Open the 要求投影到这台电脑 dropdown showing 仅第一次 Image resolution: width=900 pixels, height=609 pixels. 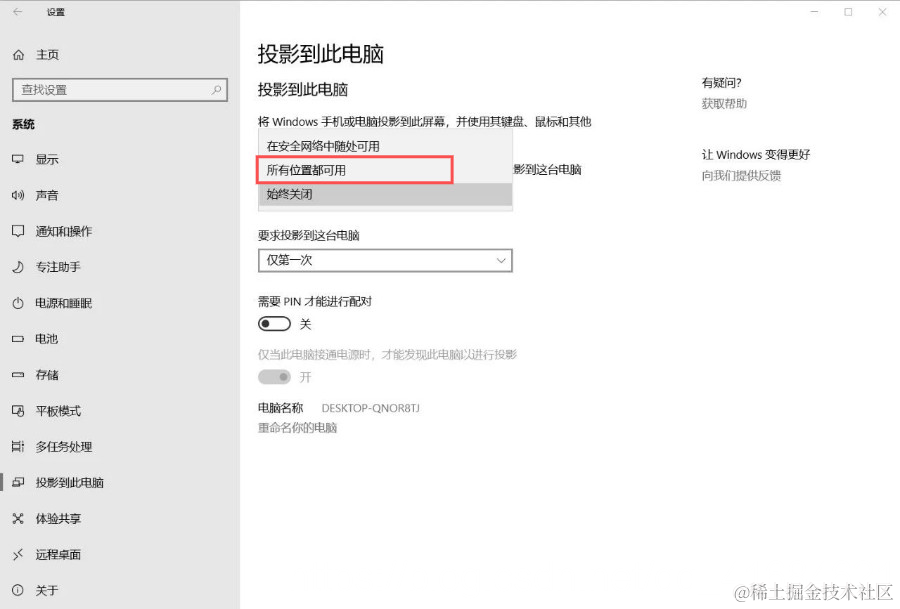[385, 260]
